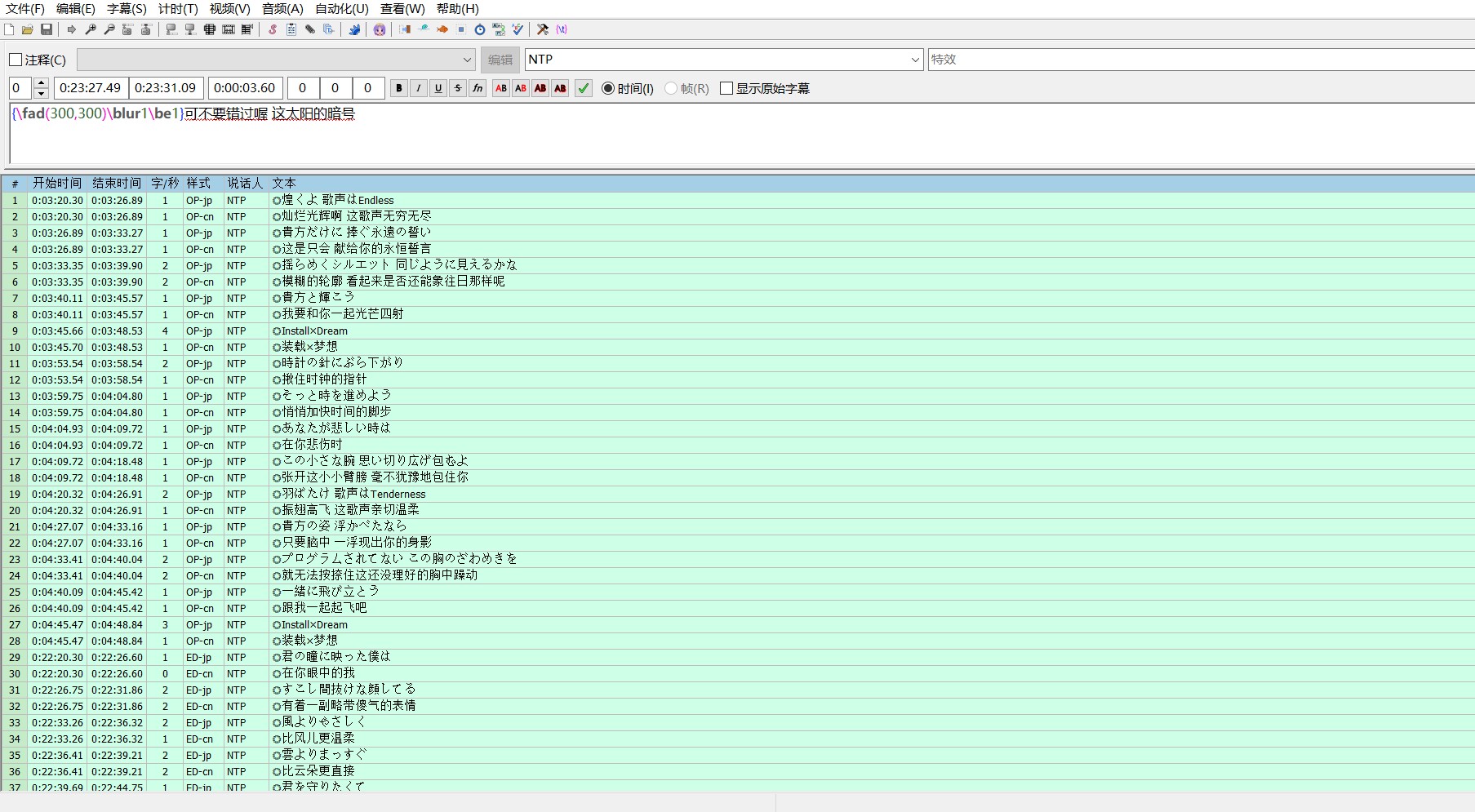The image size is (1475, 812).
Task: Decrease layer number with down arrow
Action: [x=42, y=93]
